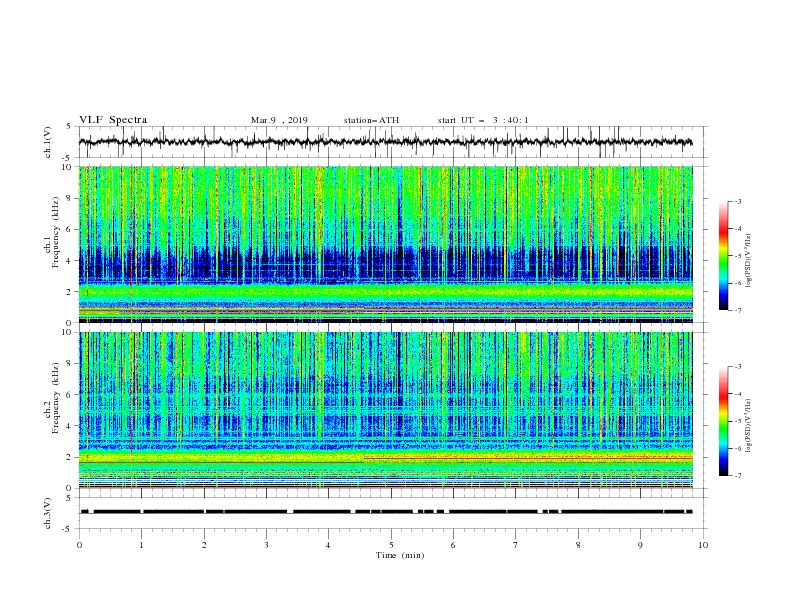Click the "VLF Spectra" plot title
Viewport: 792px width, 612px height.
[113, 120]
